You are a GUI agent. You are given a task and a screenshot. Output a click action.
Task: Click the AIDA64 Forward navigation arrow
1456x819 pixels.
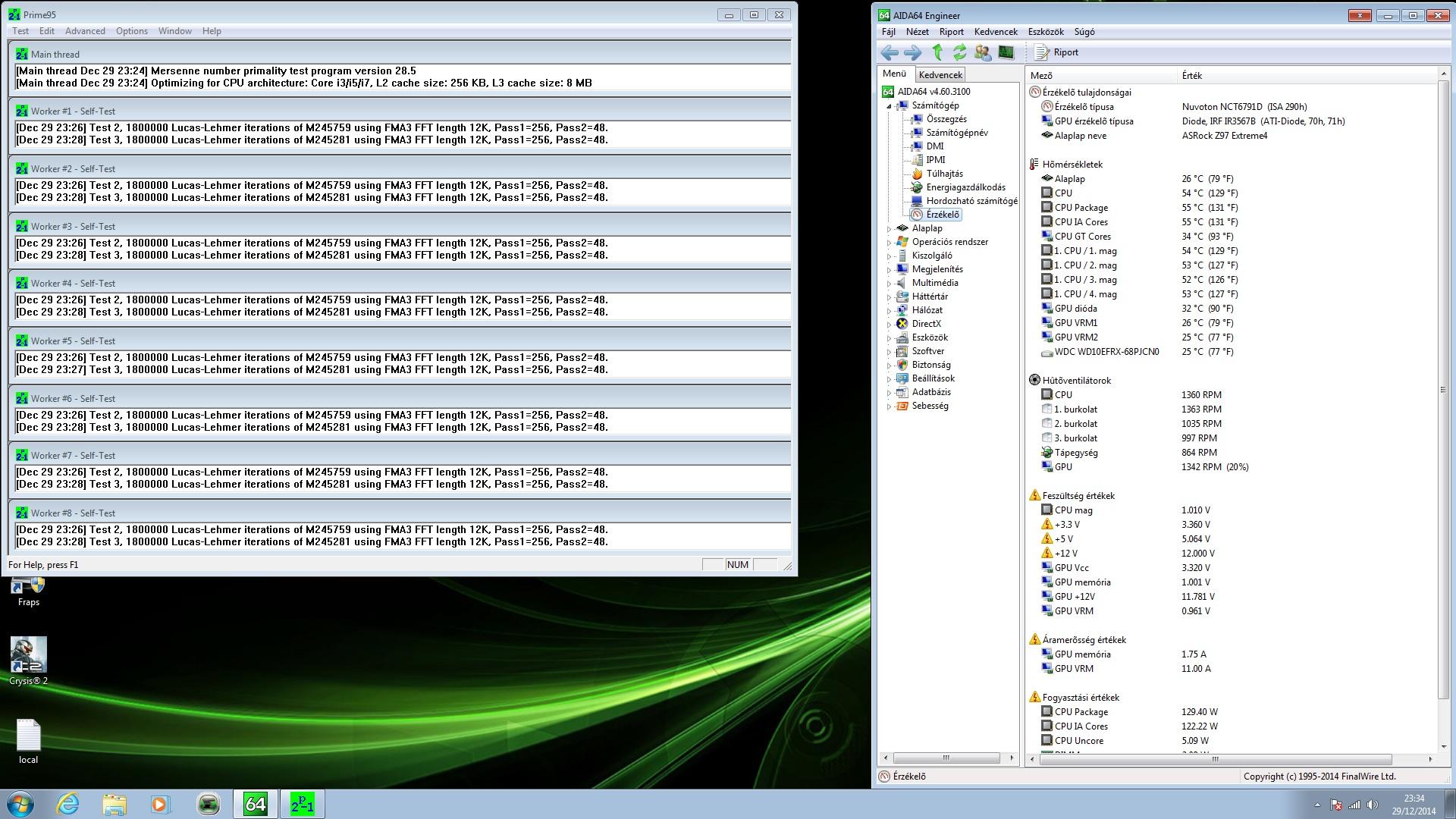[913, 52]
